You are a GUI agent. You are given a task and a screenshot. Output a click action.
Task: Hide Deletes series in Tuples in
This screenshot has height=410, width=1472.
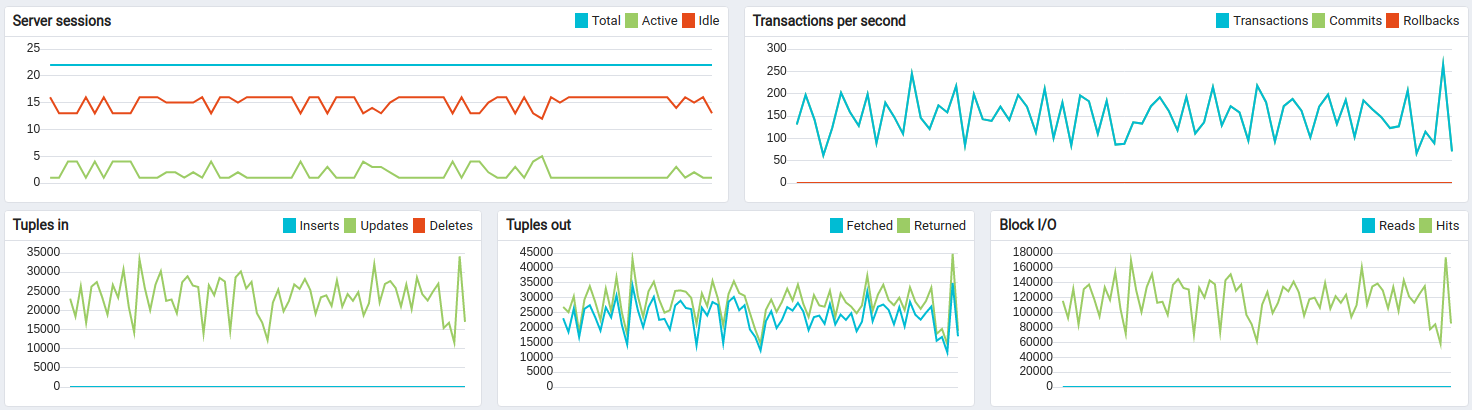(x=450, y=226)
